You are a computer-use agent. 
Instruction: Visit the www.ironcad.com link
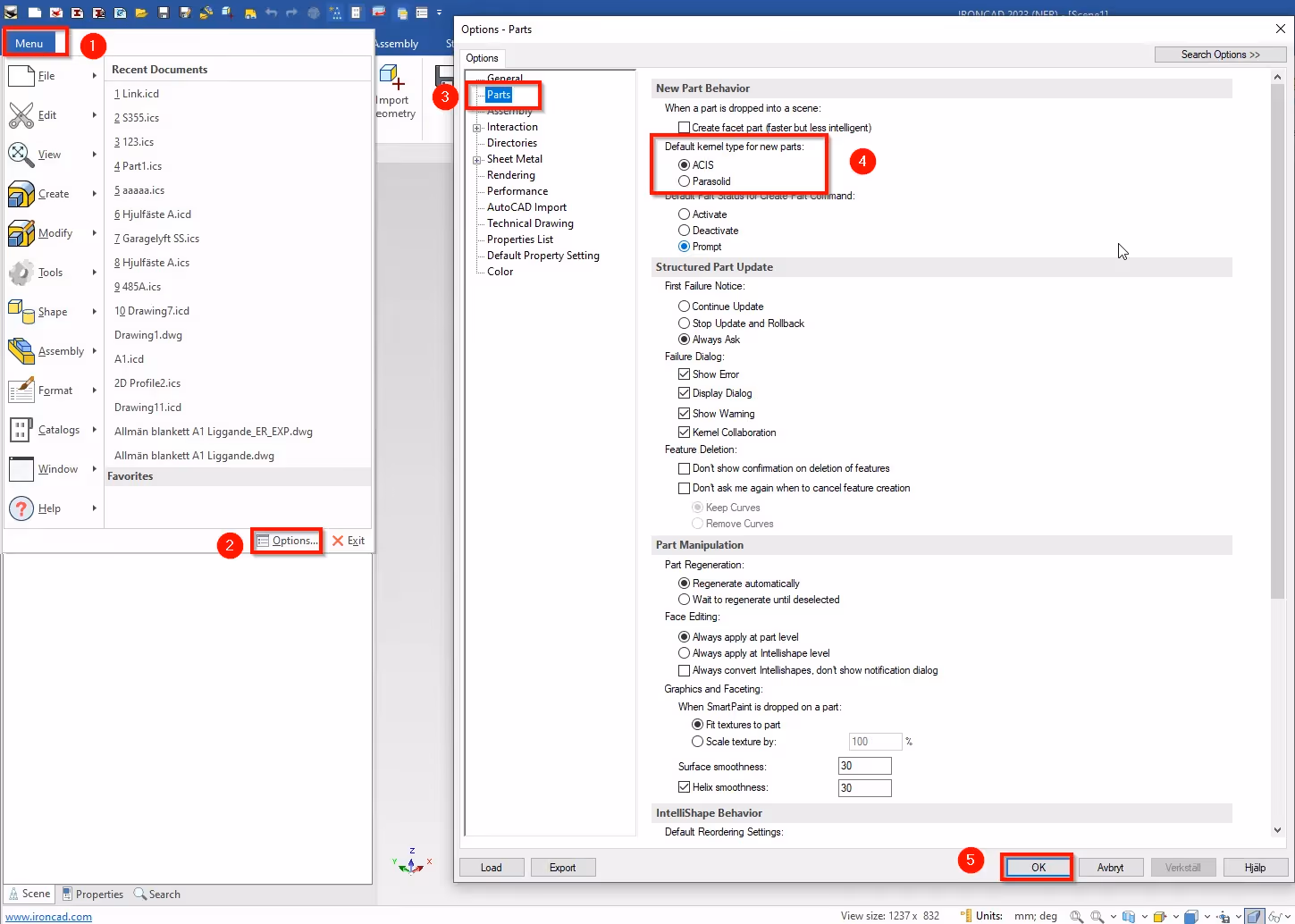(x=48, y=916)
